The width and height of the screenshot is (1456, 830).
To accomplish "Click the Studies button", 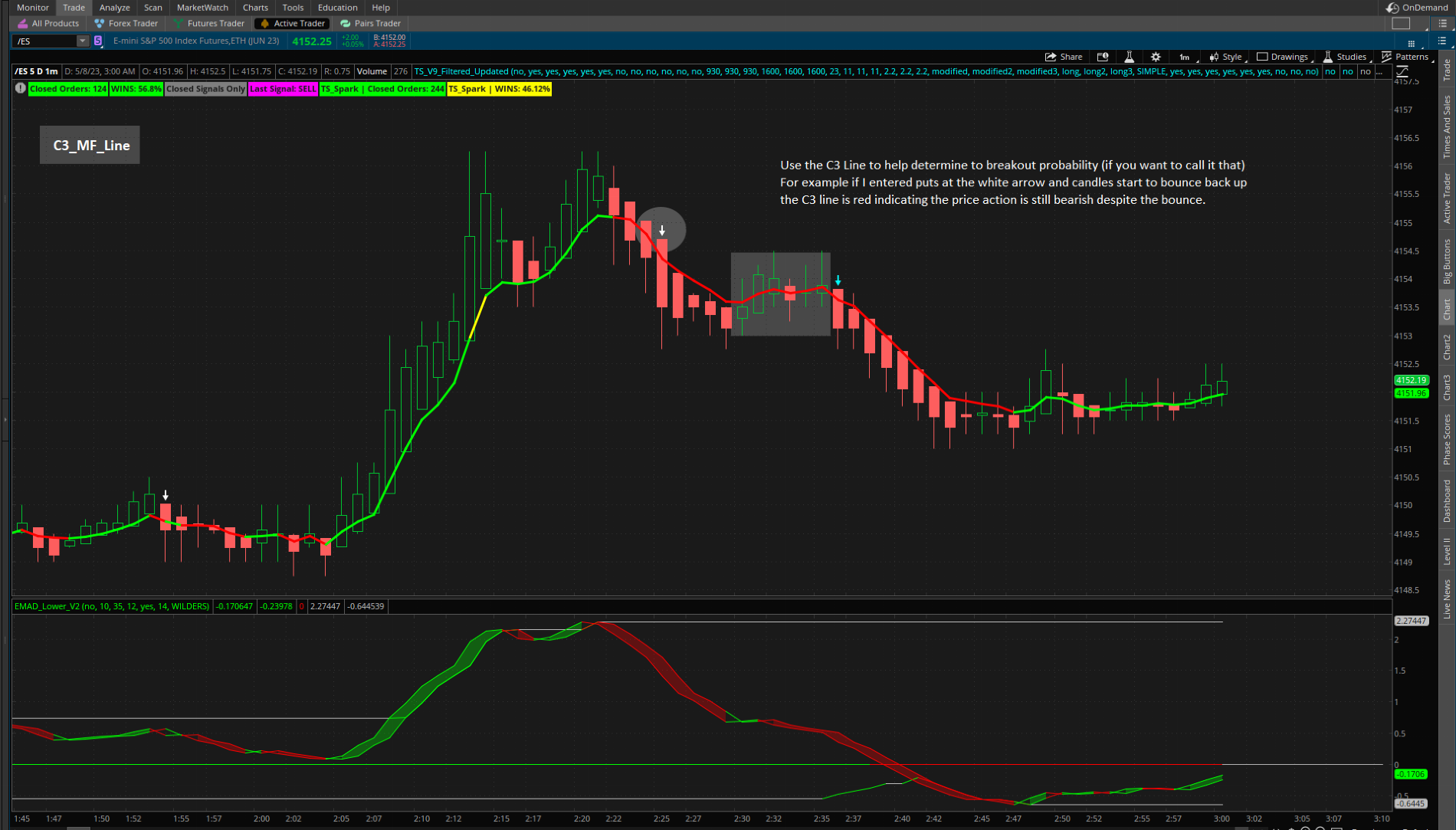I will [1345, 57].
